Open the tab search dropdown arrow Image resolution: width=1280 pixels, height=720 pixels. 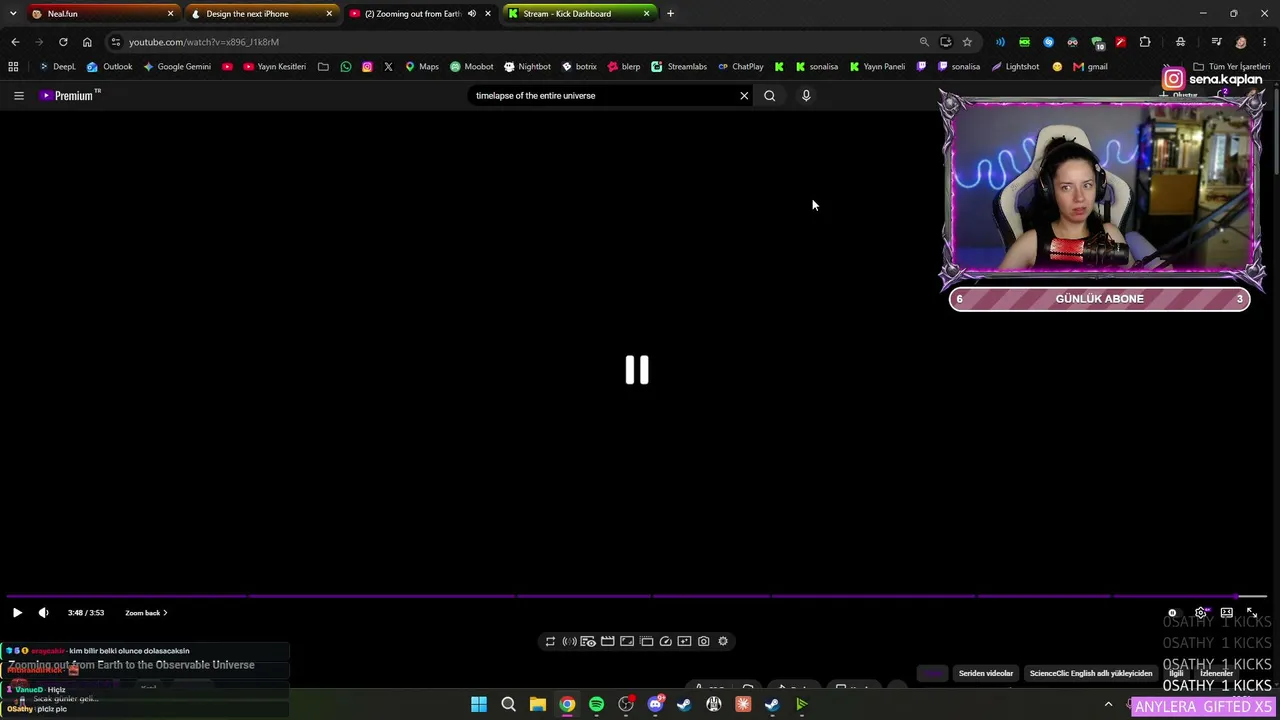(x=14, y=14)
